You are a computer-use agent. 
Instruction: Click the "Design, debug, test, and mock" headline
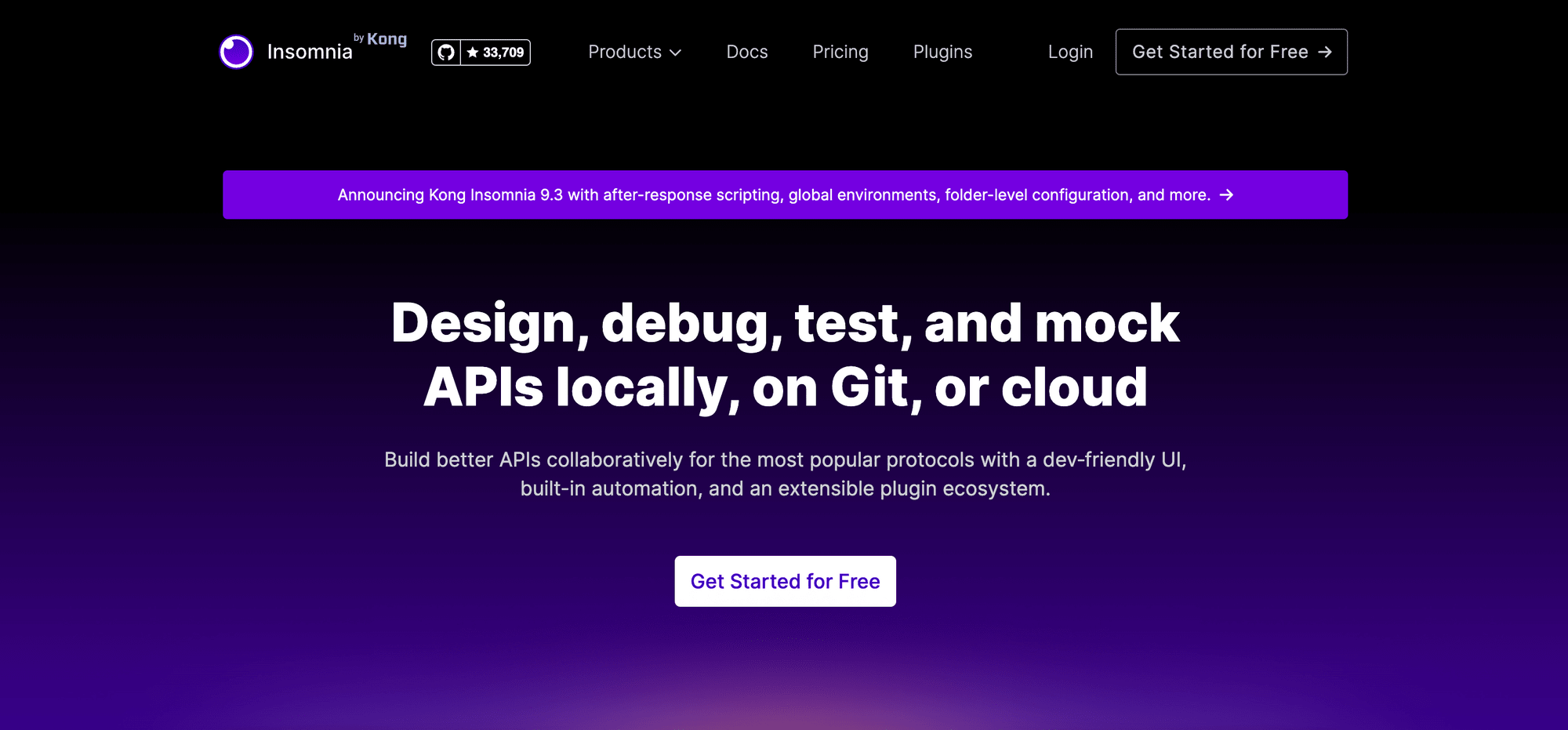785,323
